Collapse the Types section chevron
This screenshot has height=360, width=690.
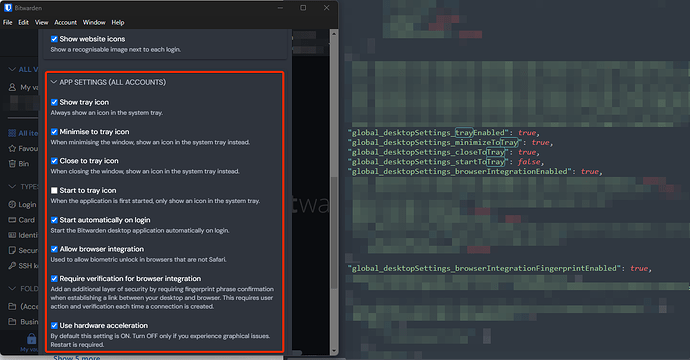click(12, 187)
